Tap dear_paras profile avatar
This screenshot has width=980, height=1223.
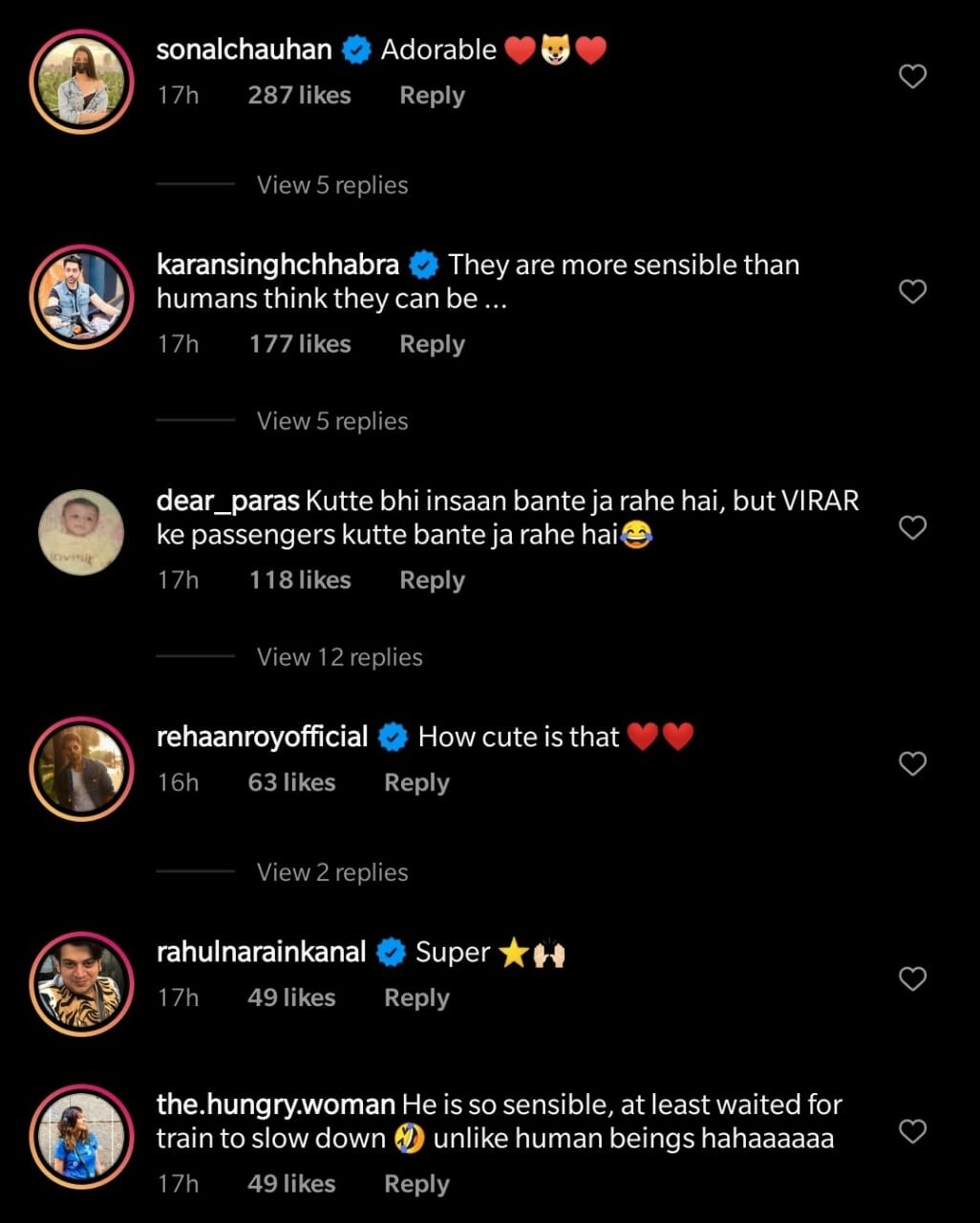click(82, 533)
